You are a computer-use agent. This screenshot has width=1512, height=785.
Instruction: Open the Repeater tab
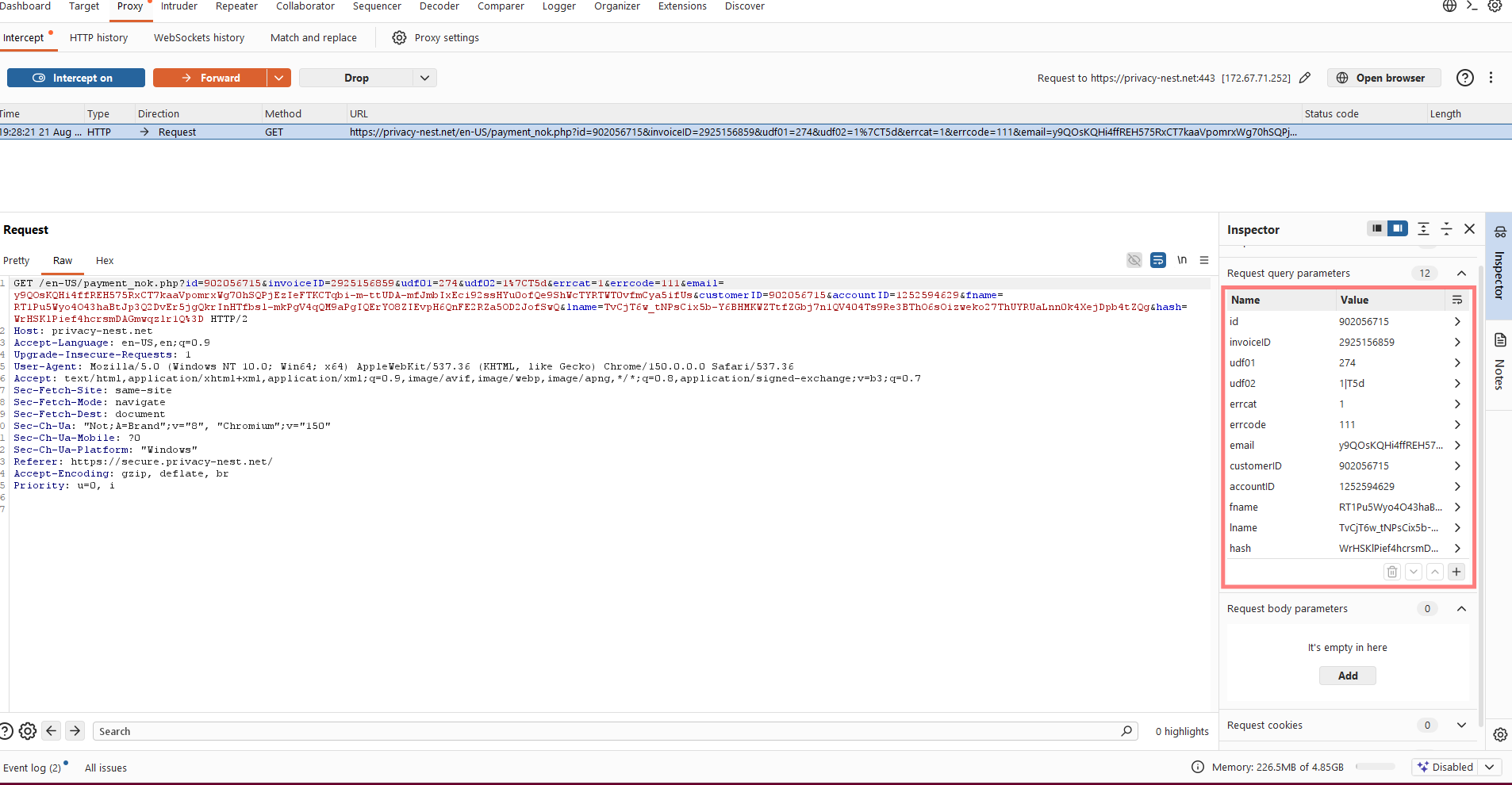coord(236,6)
